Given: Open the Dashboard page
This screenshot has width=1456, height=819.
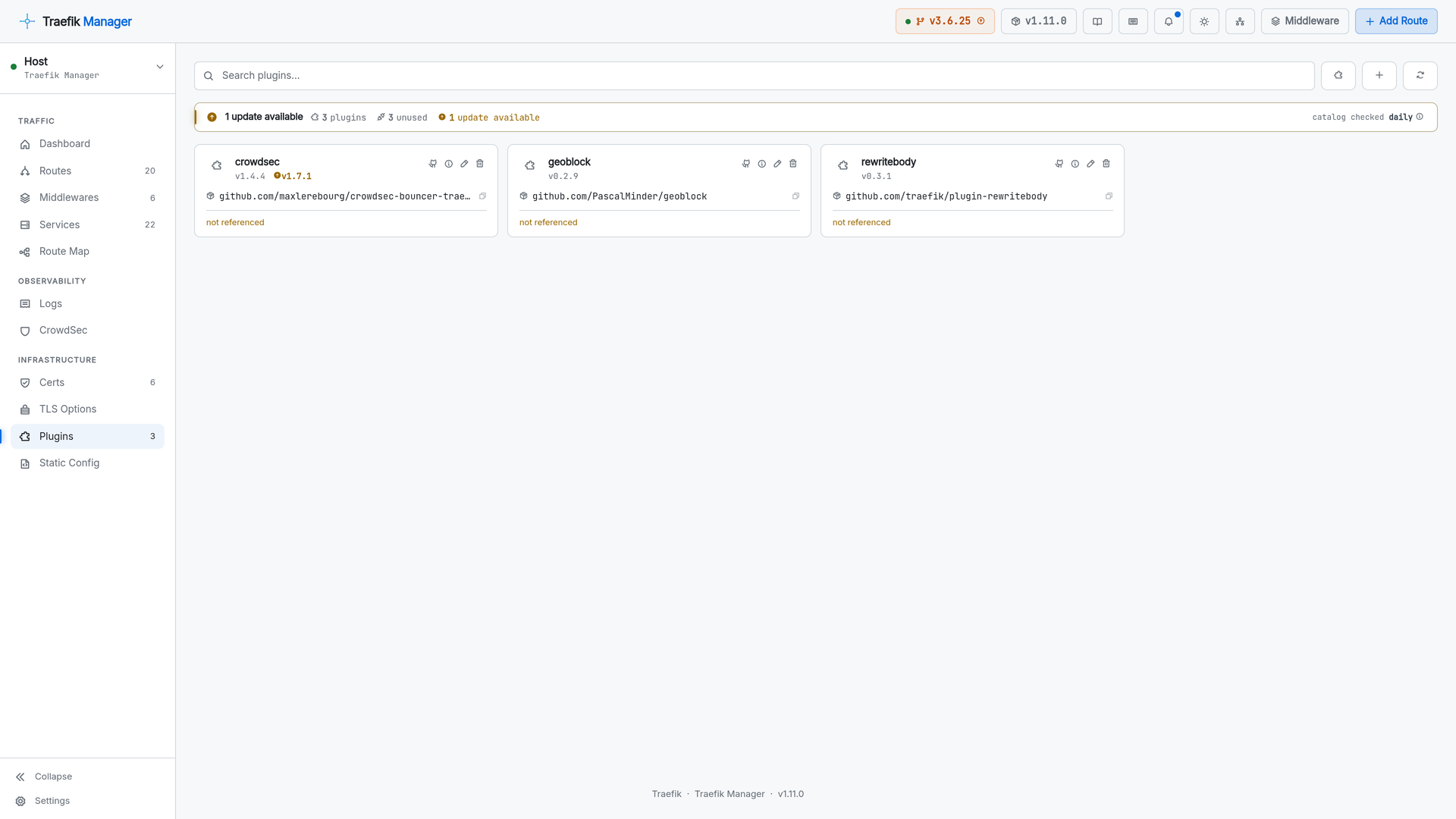Looking at the screenshot, I should point(87,144).
